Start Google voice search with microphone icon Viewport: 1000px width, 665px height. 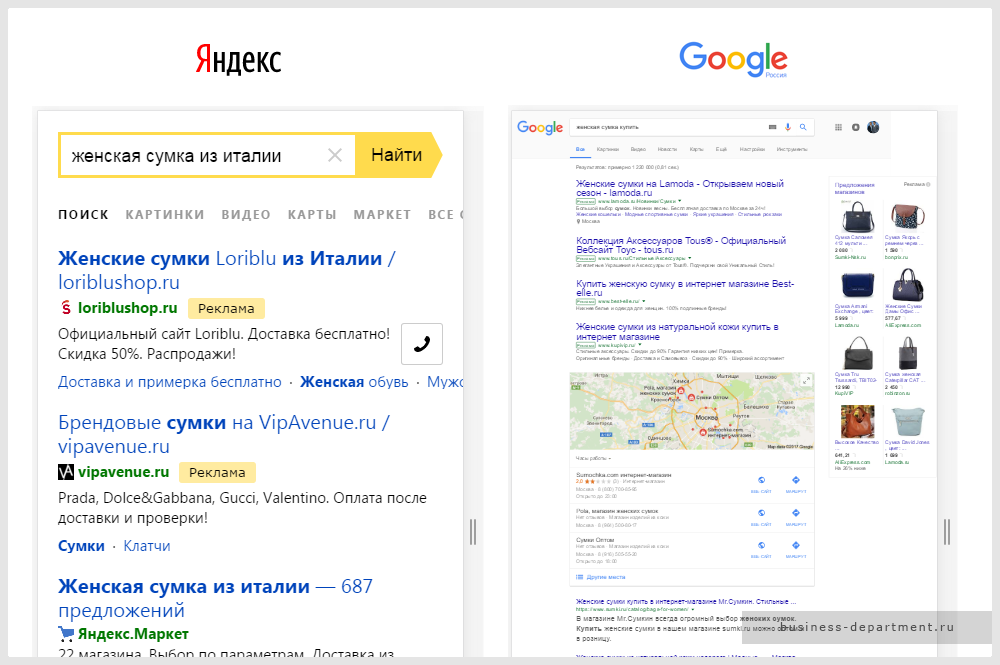[788, 128]
